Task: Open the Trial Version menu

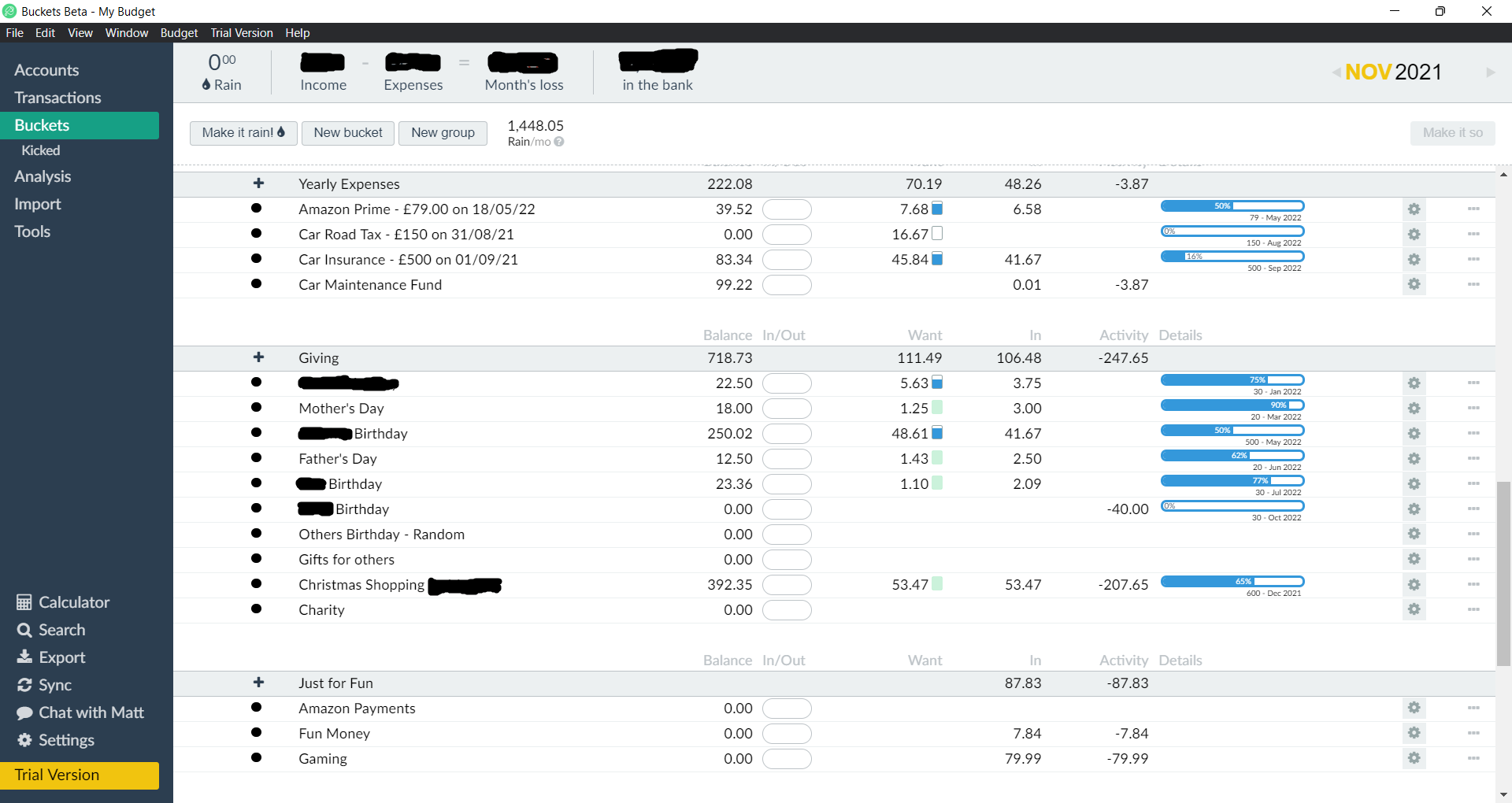Action: click(x=241, y=33)
